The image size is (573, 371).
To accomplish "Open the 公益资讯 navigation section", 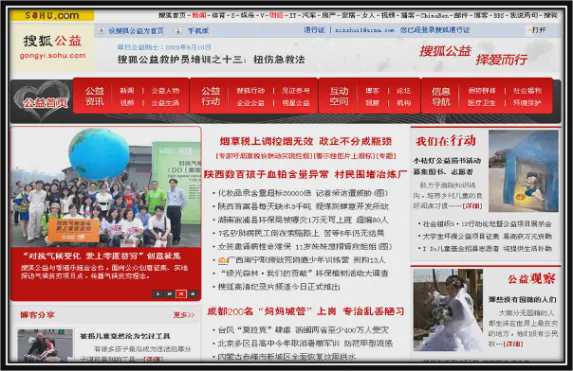I will point(94,96).
